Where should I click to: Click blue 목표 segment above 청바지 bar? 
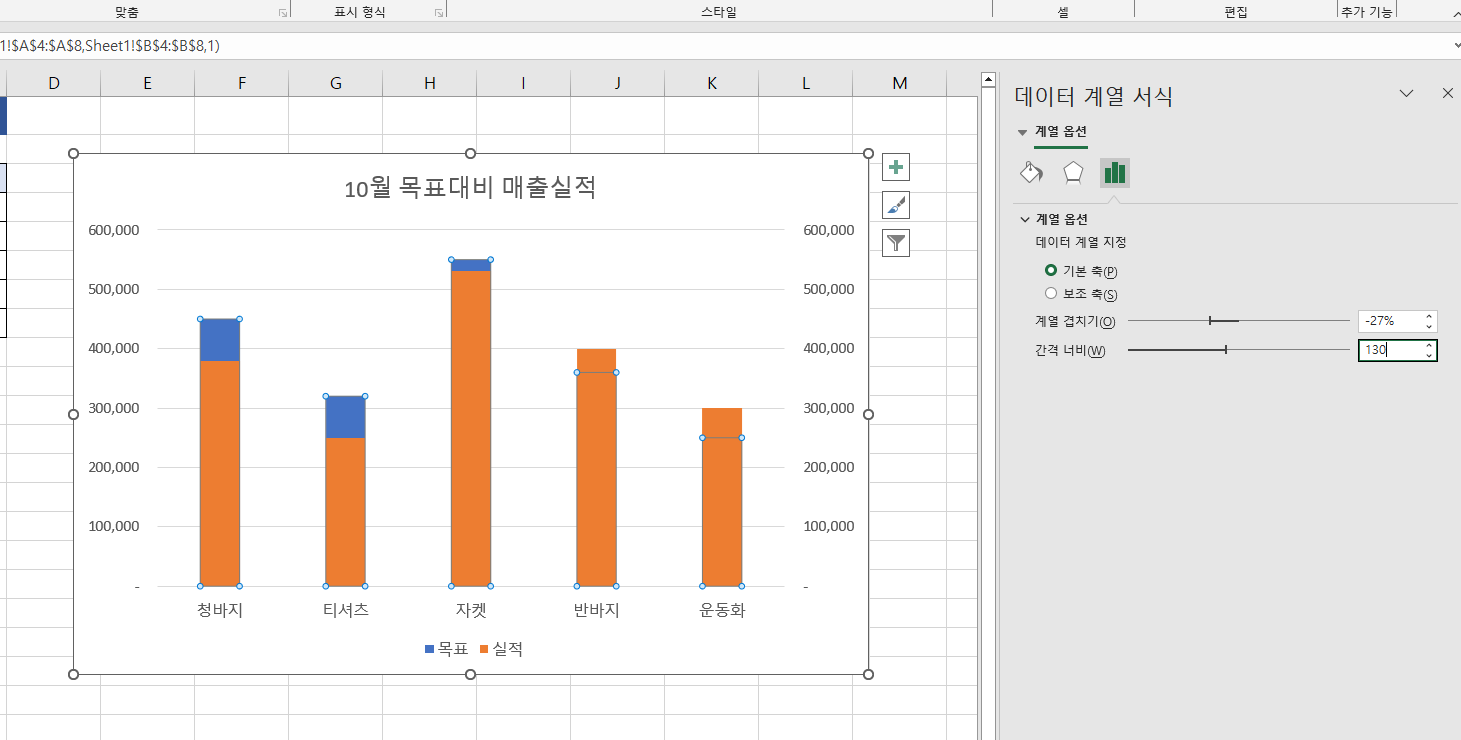220,340
